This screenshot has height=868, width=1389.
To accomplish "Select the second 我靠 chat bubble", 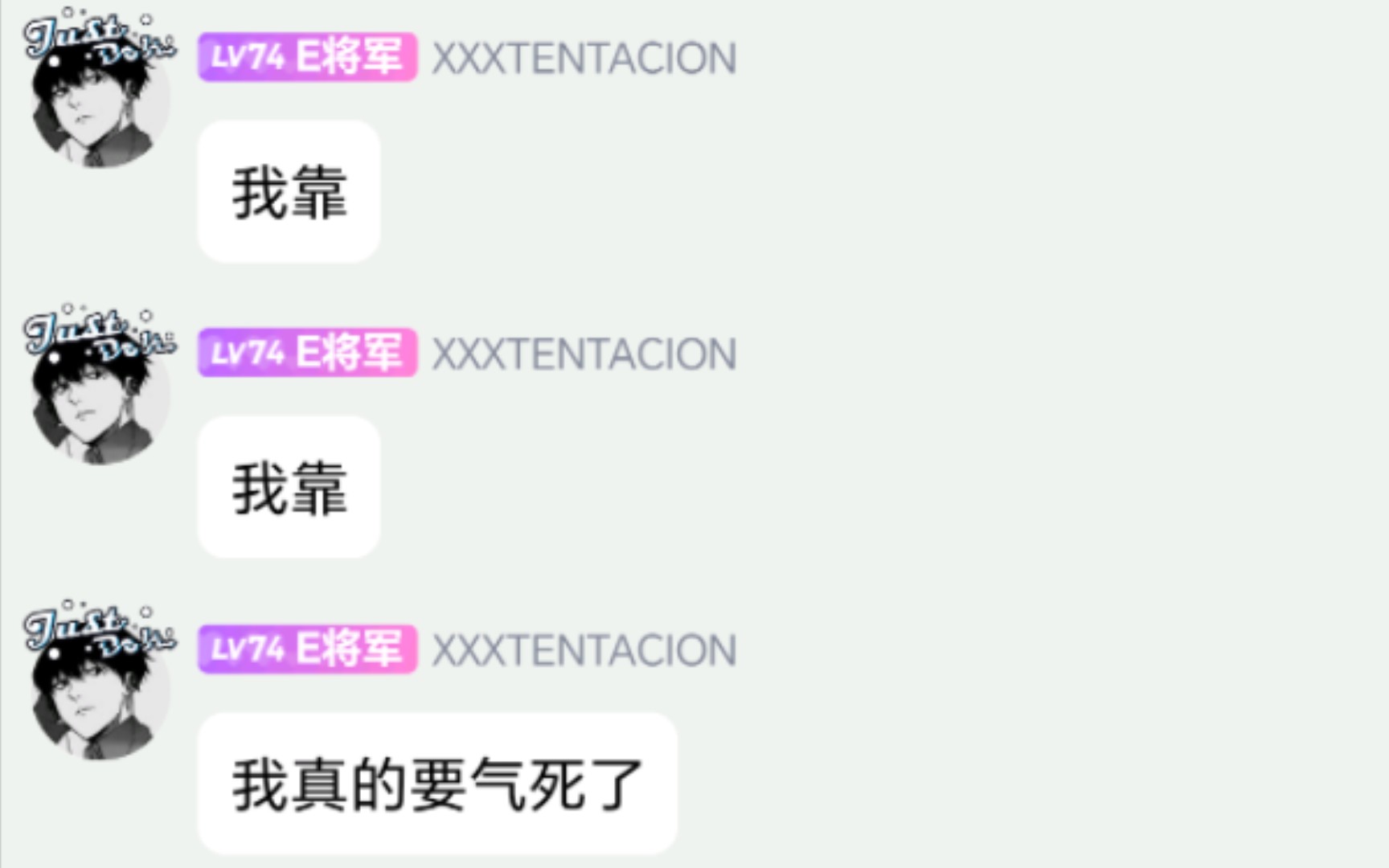I will 289,487.
